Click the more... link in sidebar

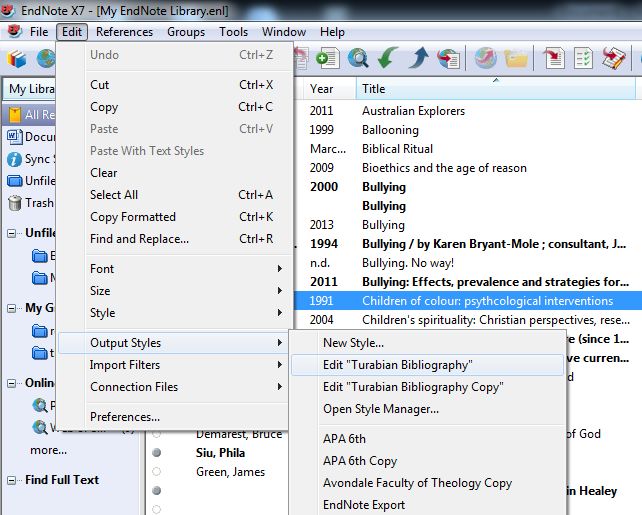(x=48, y=450)
